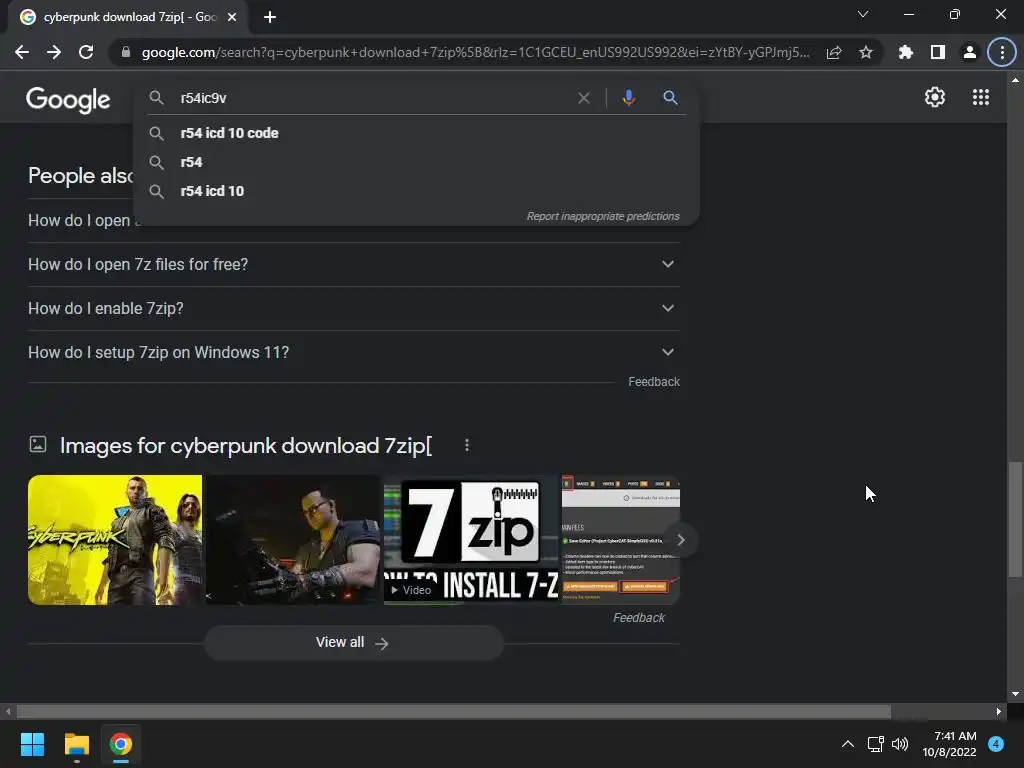Open Google quick settings gear
Screen dimensions: 1024x768
[935, 97]
